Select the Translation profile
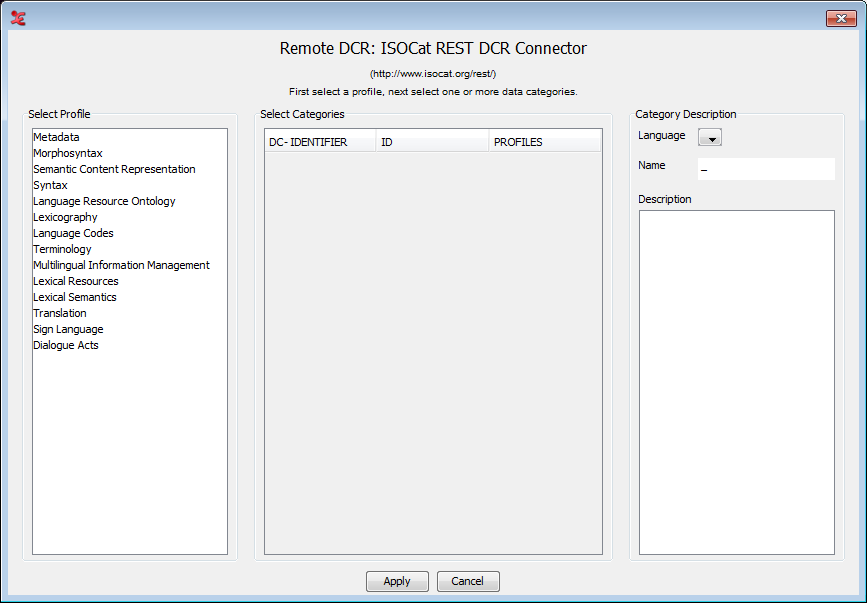 130,313
